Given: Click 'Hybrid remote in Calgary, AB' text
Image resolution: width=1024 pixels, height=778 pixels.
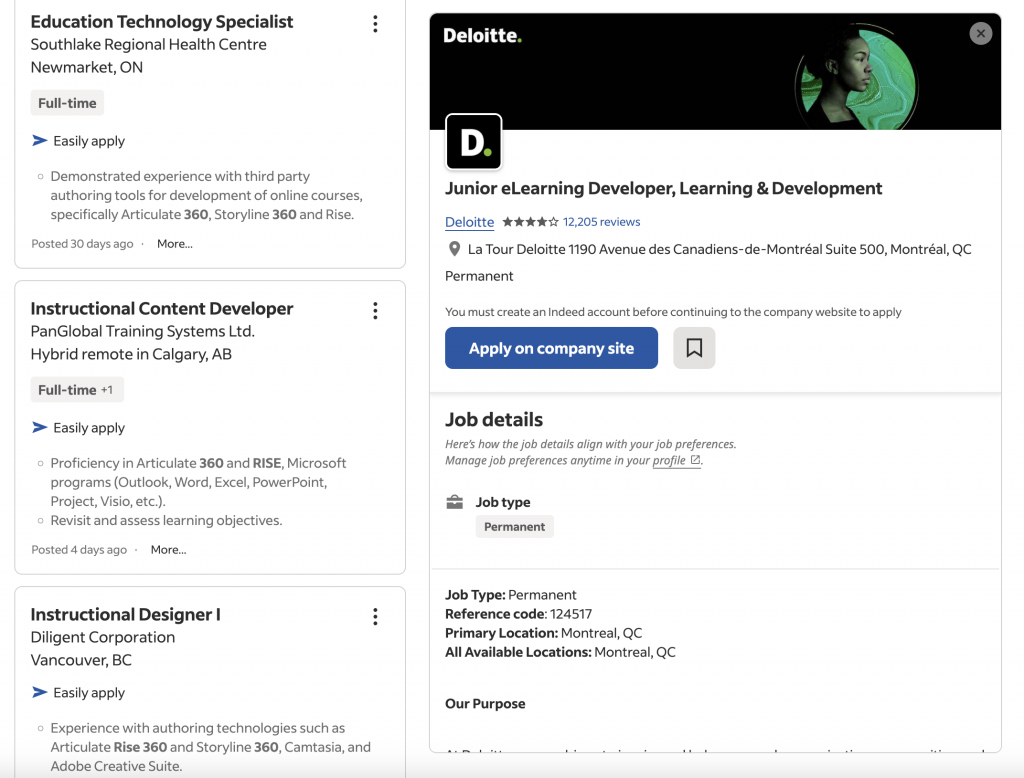Looking at the screenshot, I should click(x=131, y=354).
